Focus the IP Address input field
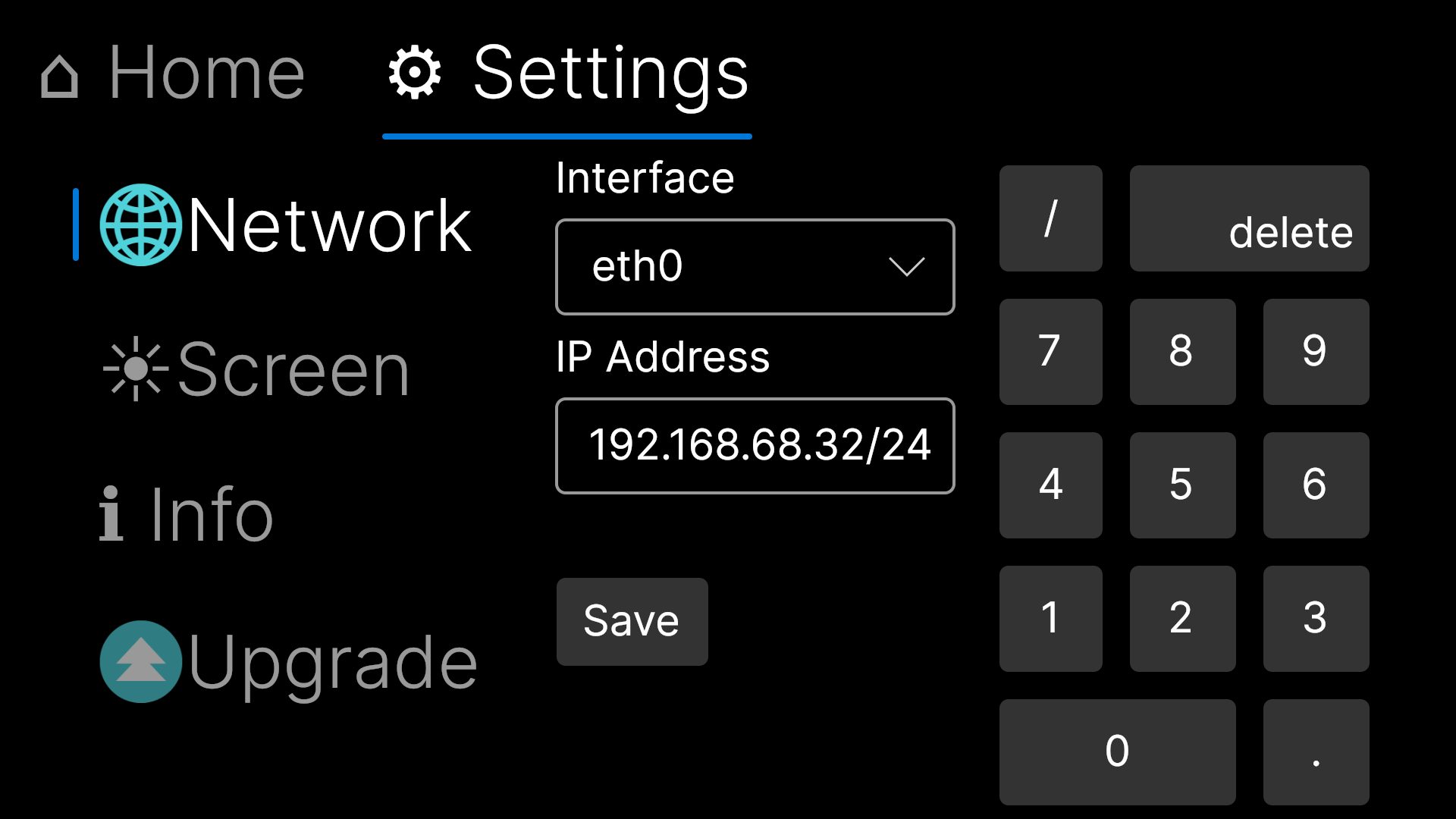This screenshot has width=1456, height=819. pos(755,446)
